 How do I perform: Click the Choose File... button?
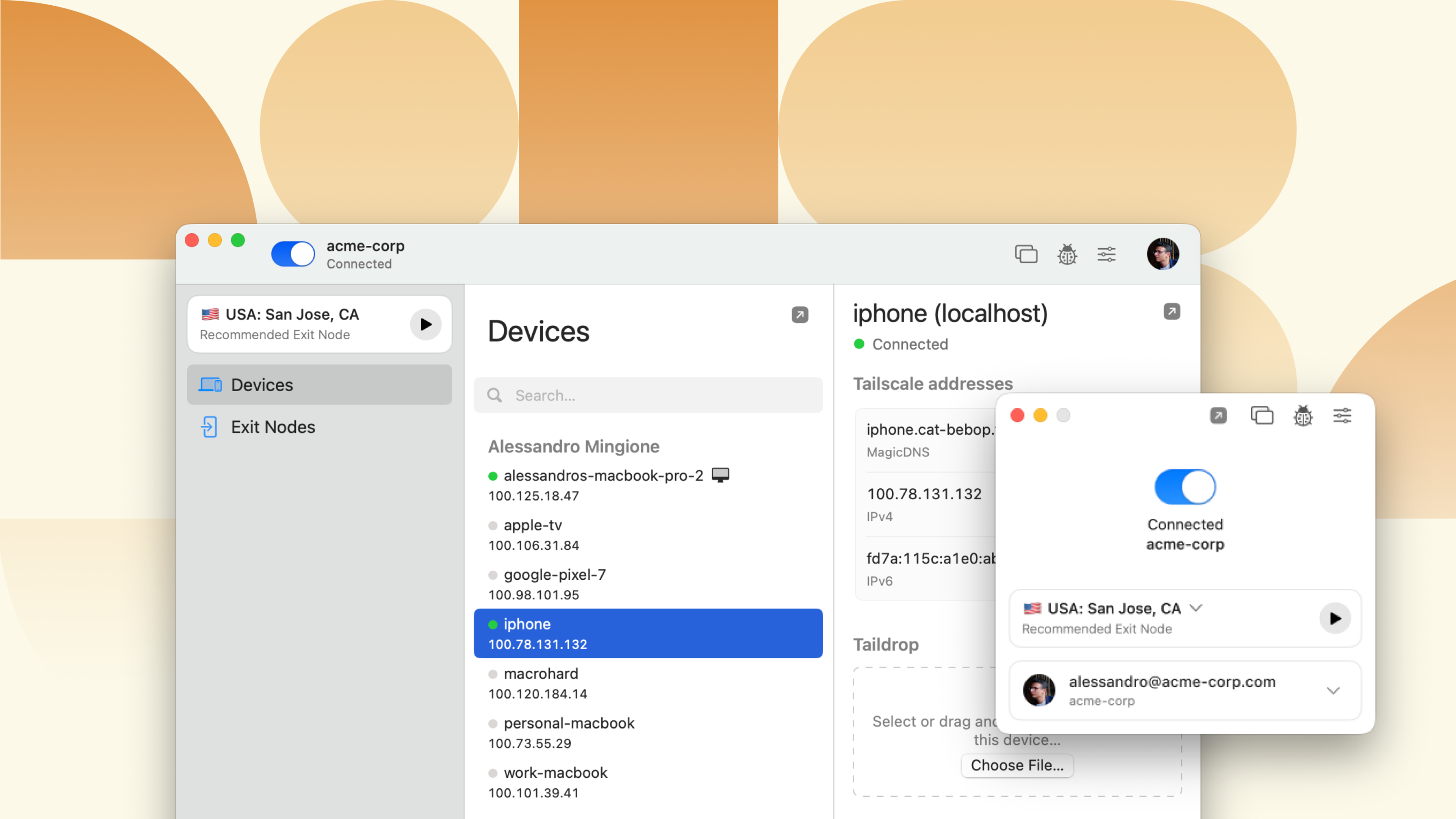coord(1017,765)
